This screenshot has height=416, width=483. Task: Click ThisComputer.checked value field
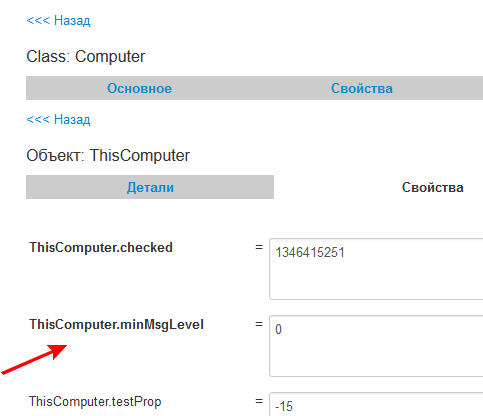click(376, 269)
